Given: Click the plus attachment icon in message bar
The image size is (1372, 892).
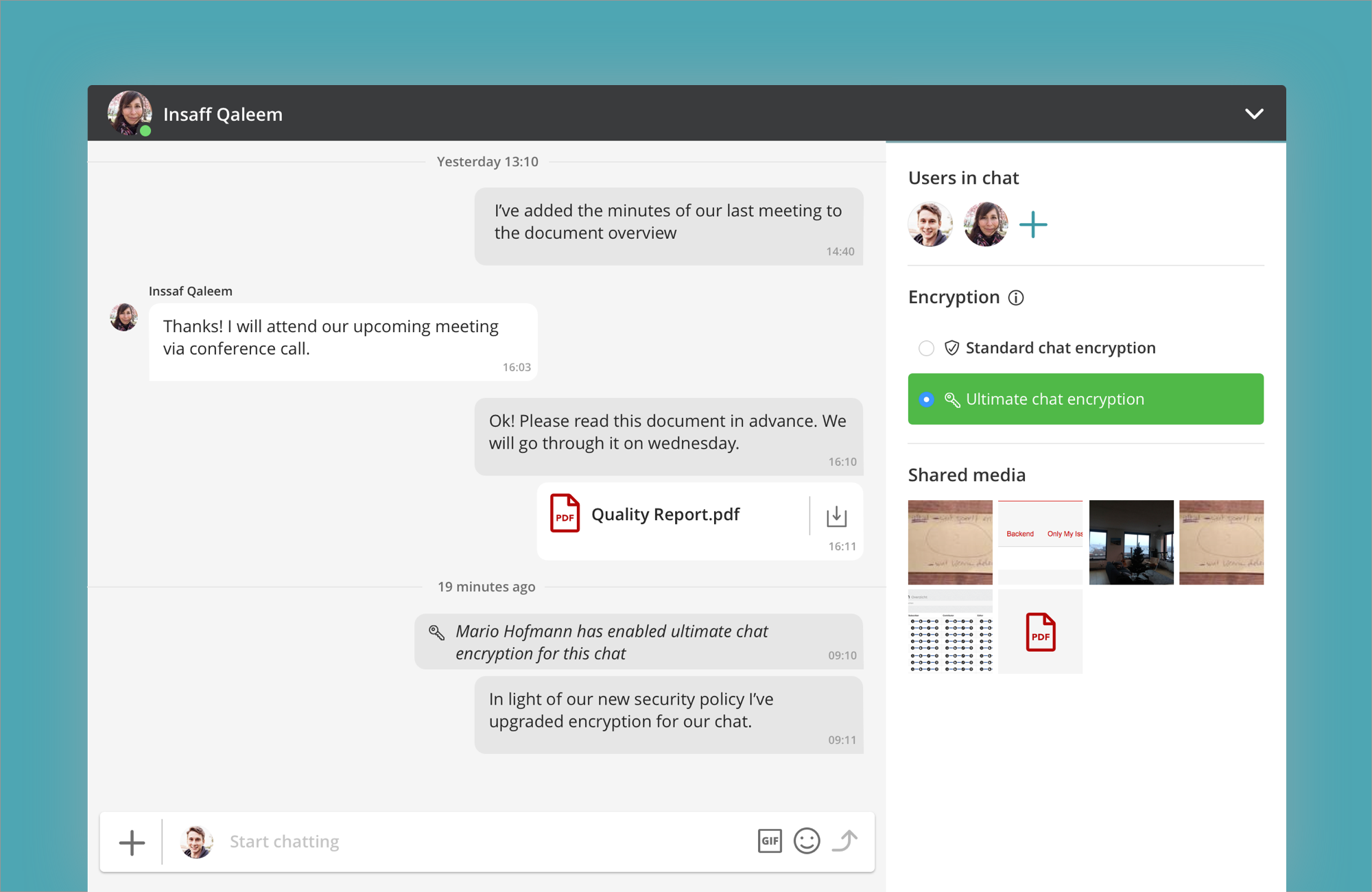Looking at the screenshot, I should 132,842.
